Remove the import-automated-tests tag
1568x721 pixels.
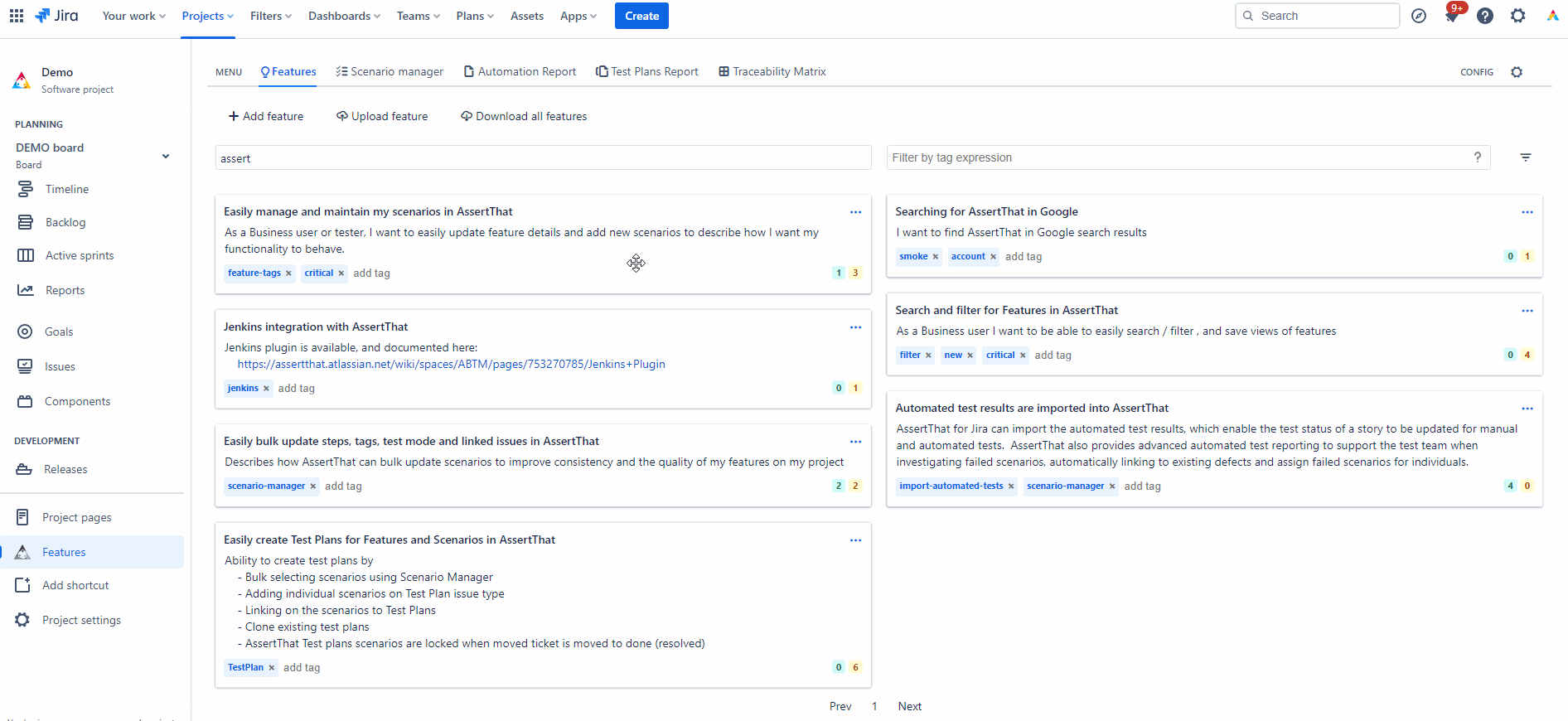(x=1011, y=486)
